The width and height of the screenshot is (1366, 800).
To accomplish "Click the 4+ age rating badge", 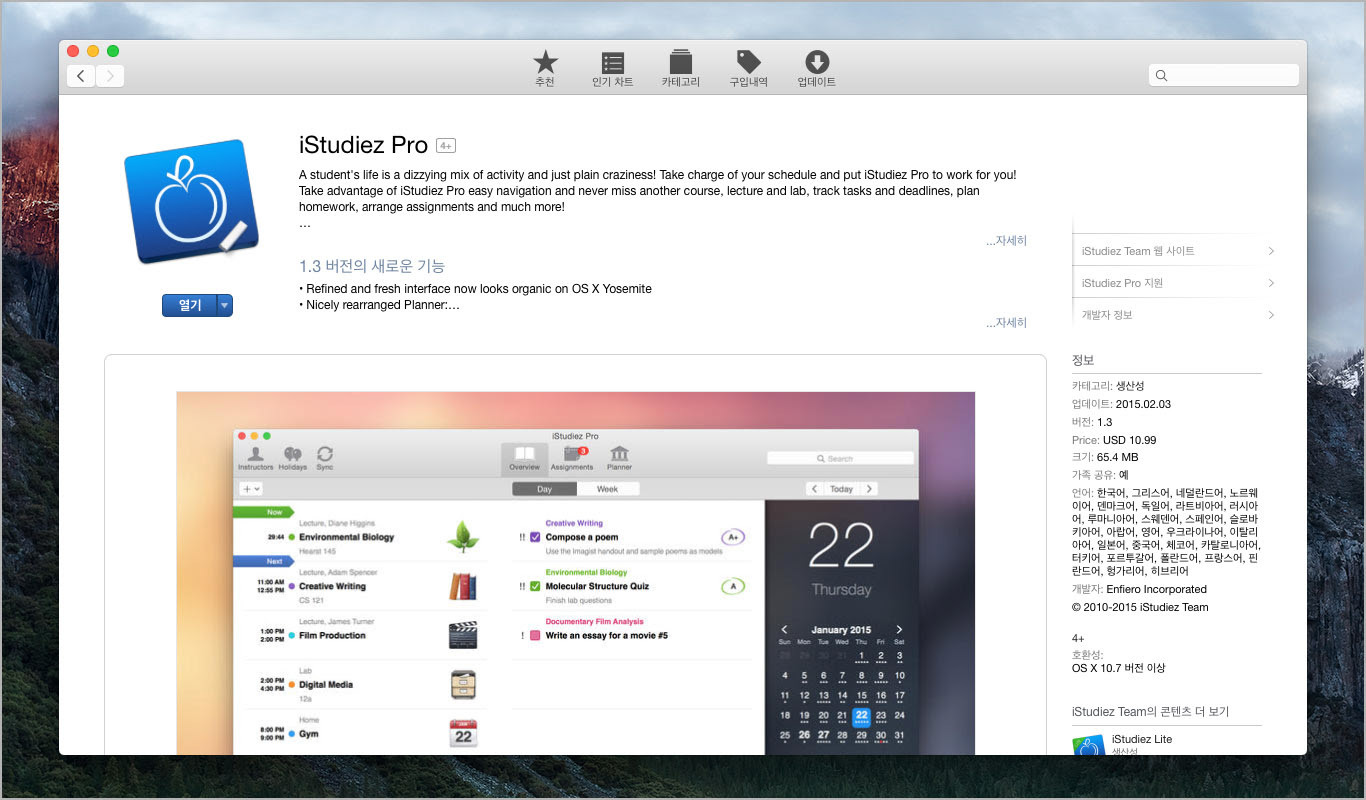I will (446, 146).
